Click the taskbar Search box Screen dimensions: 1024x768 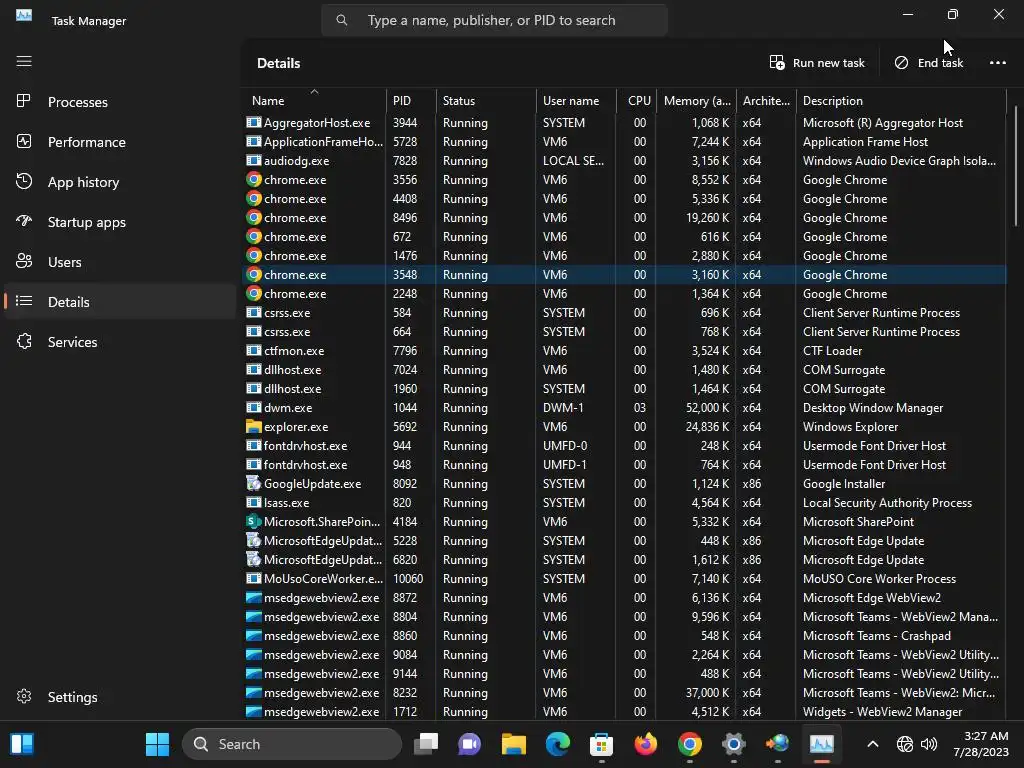[292, 744]
